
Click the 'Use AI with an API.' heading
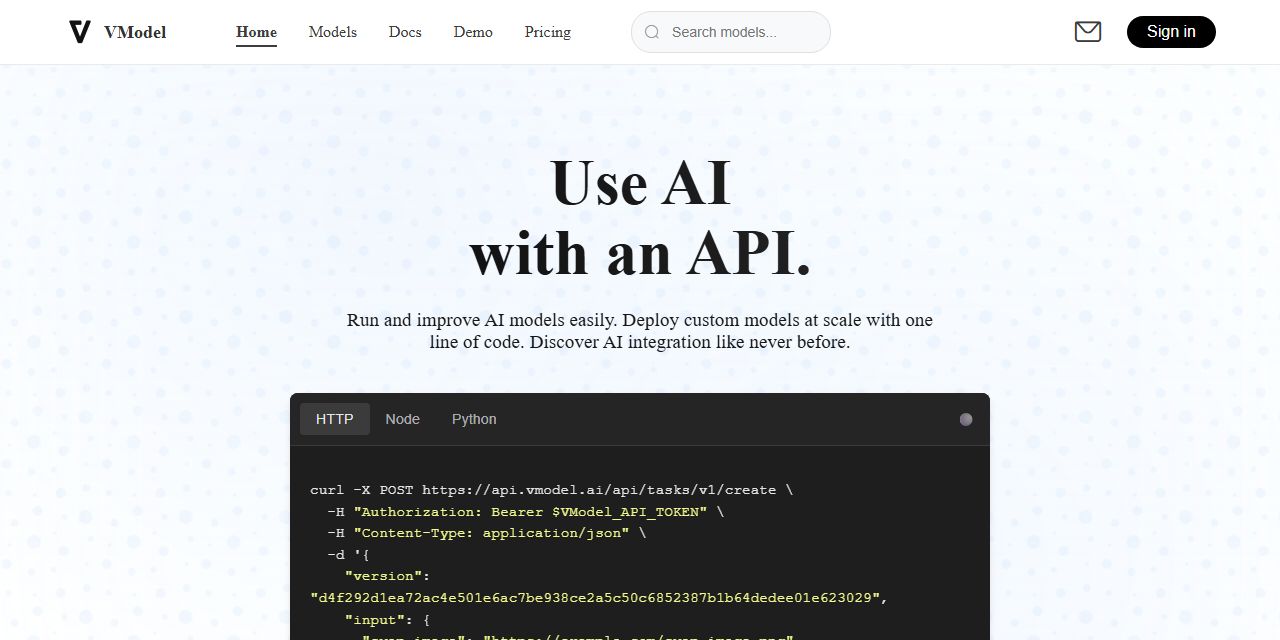point(640,218)
